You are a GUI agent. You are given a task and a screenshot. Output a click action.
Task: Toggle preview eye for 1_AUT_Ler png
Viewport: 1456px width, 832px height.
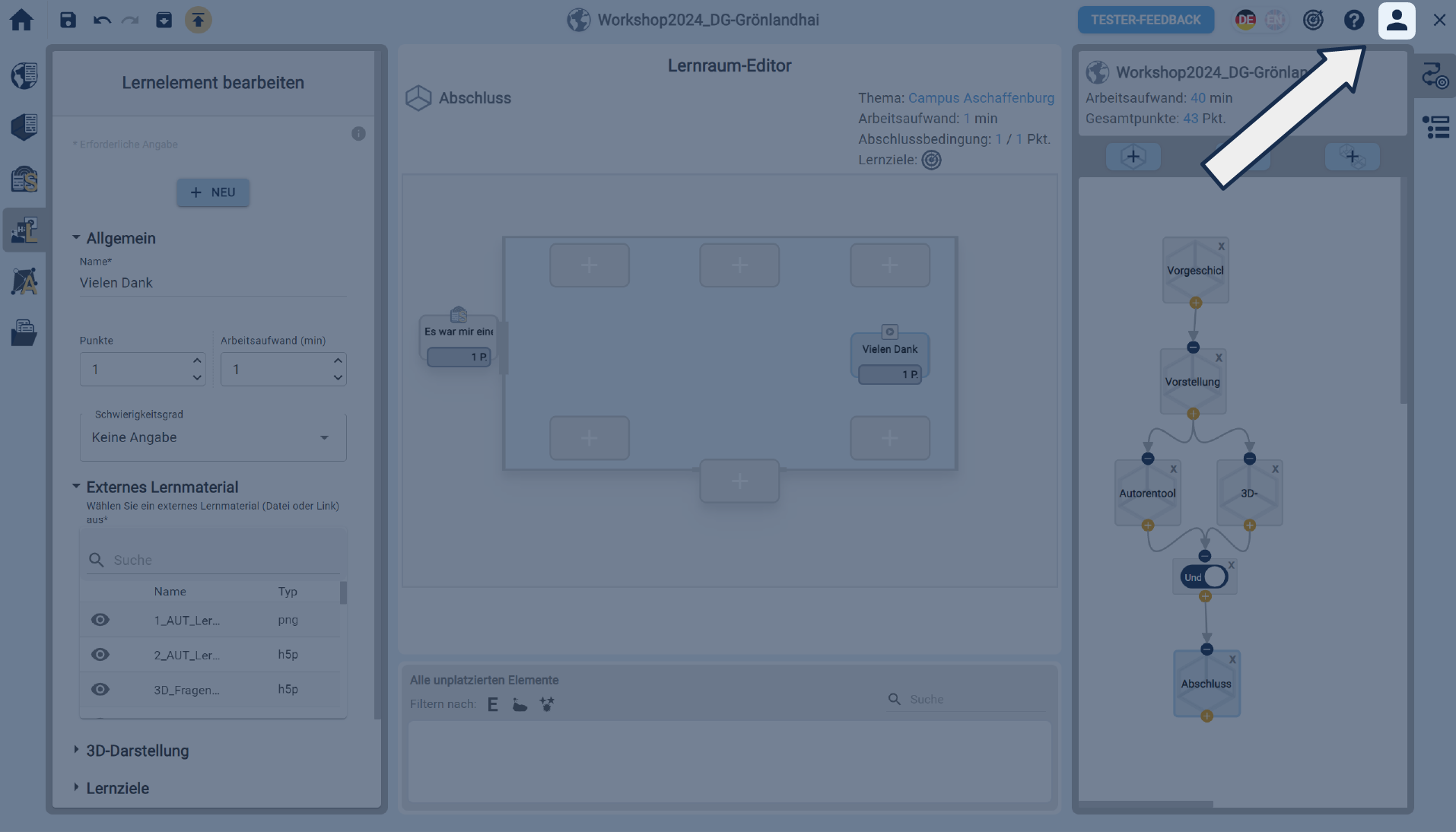click(x=100, y=620)
